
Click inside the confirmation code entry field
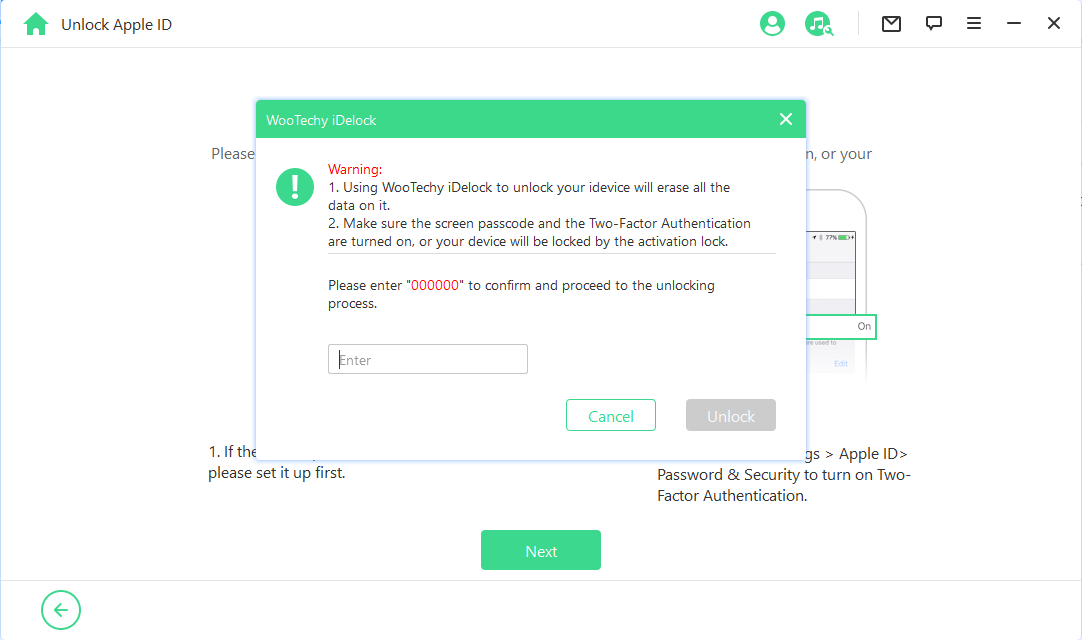tap(427, 358)
